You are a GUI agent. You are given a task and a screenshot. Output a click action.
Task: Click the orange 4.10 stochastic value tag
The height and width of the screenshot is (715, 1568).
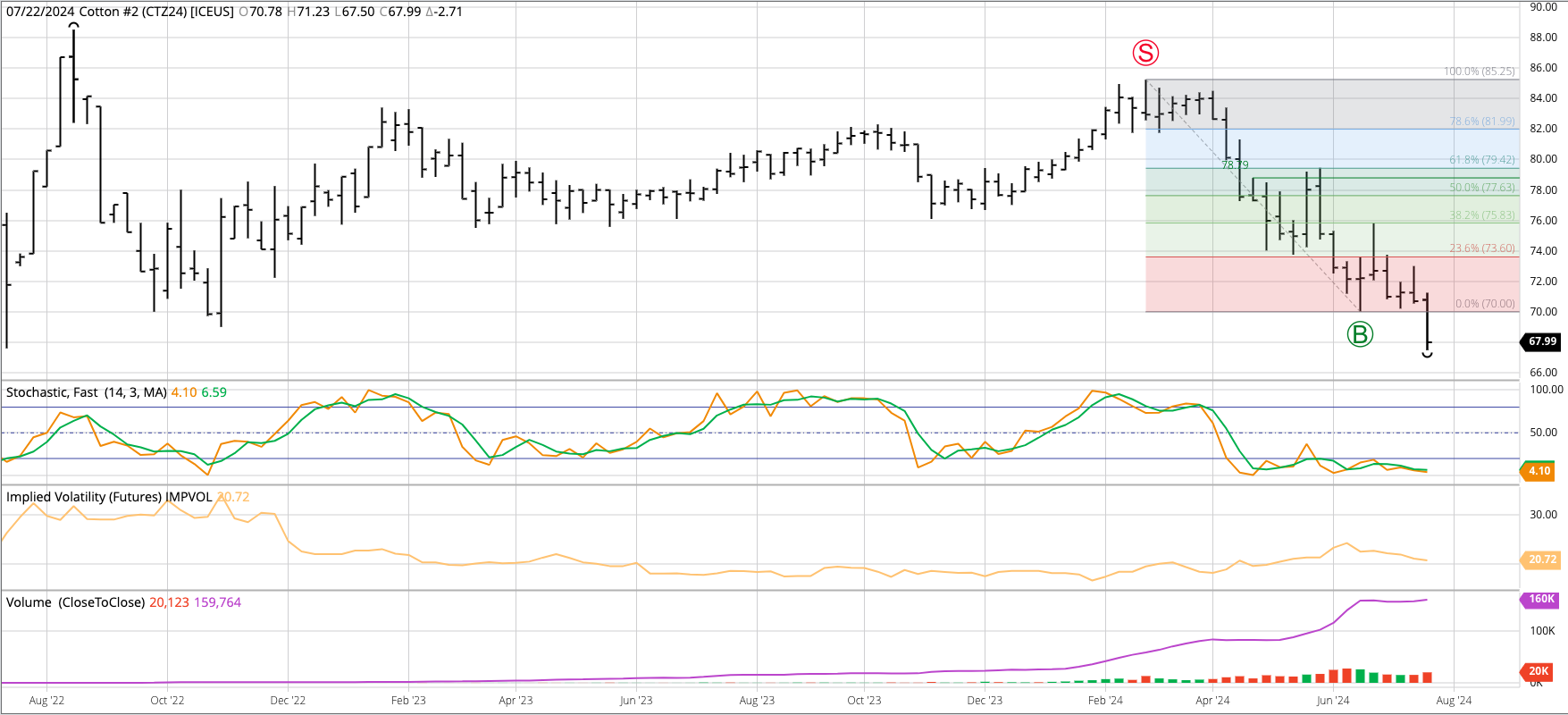pyautogui.click(x=1539, y=471)
